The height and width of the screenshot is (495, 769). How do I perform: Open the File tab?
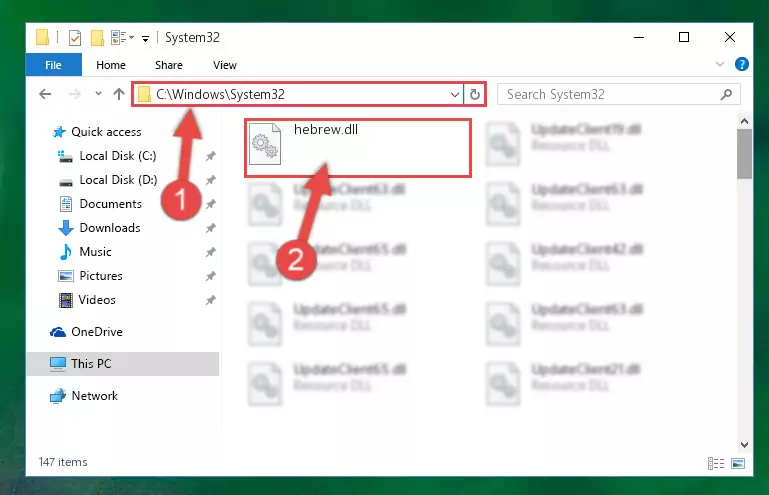(53, 65)
